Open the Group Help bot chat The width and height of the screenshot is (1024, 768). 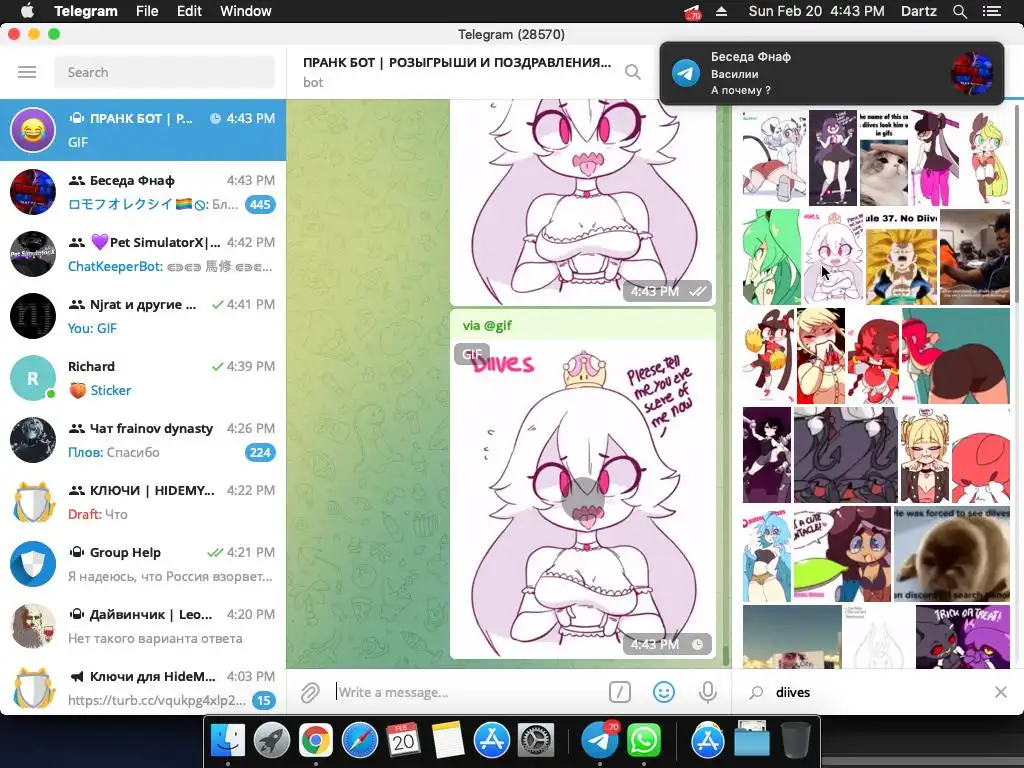tap(143, 564)
